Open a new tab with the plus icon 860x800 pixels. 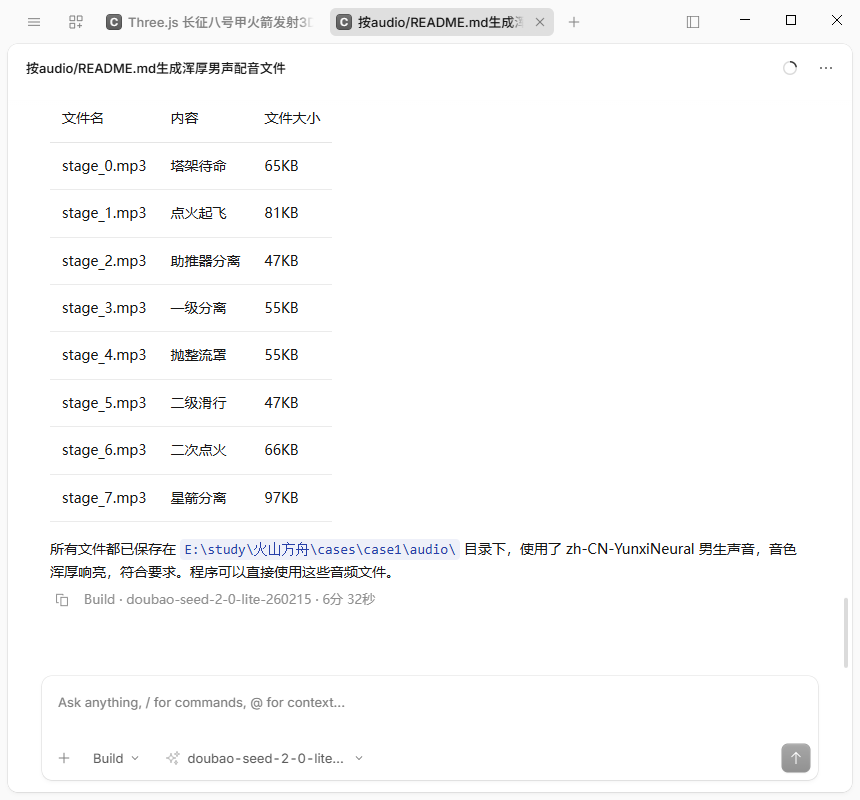tap(574, 22)
